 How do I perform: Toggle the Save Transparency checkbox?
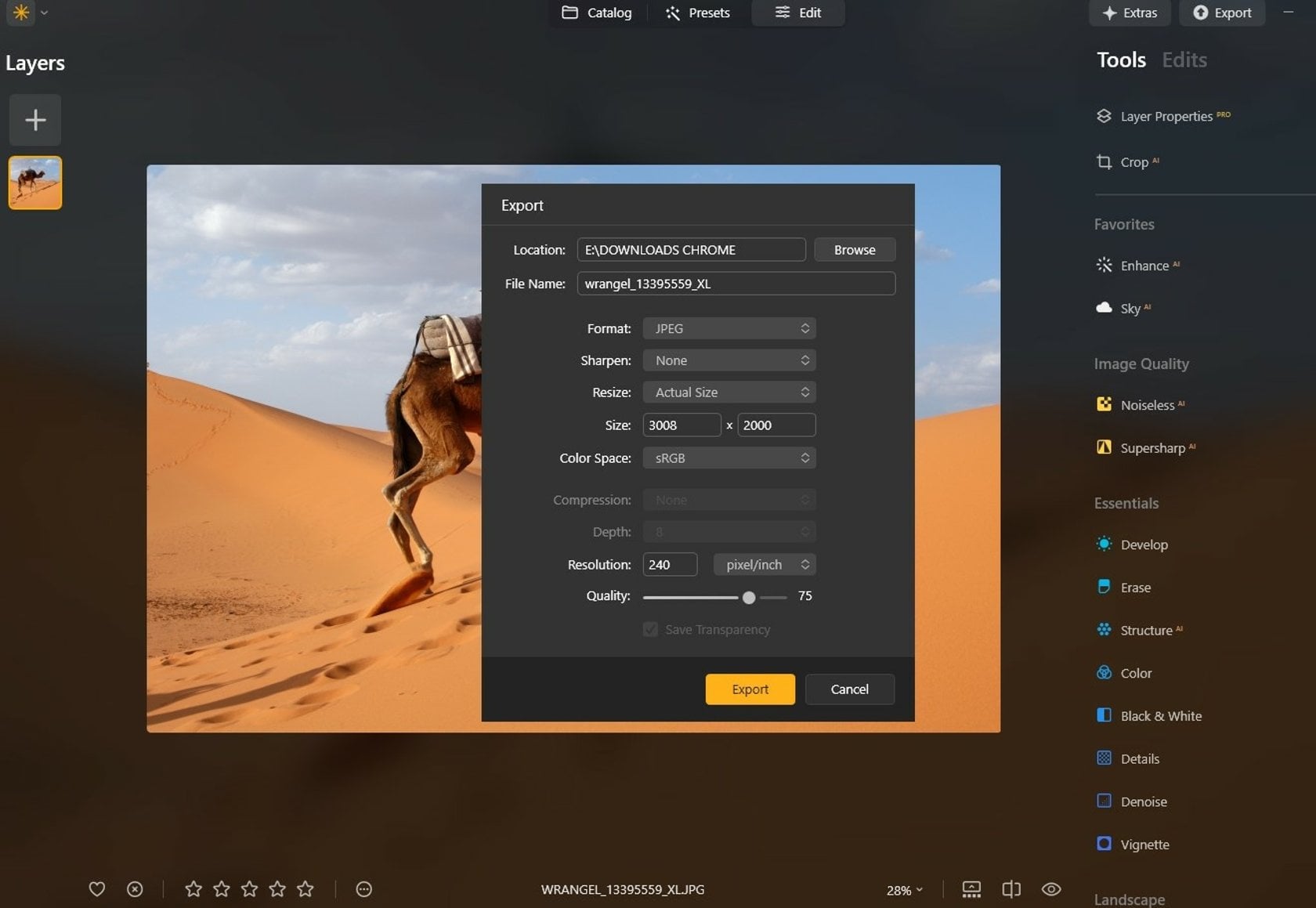point(650,630)
